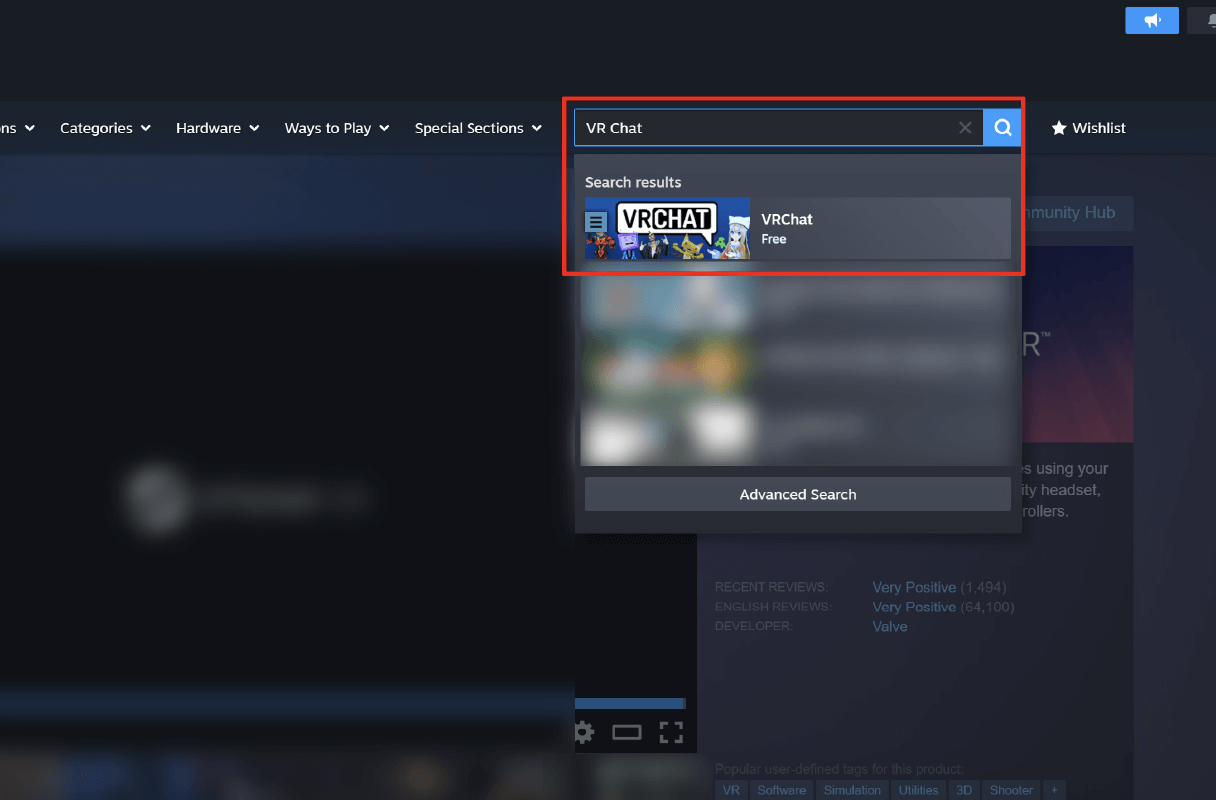Expand the Ways to Play menu
This screenshot has height=800, width=1216.
pyautogui.click(x=336, y=128)
